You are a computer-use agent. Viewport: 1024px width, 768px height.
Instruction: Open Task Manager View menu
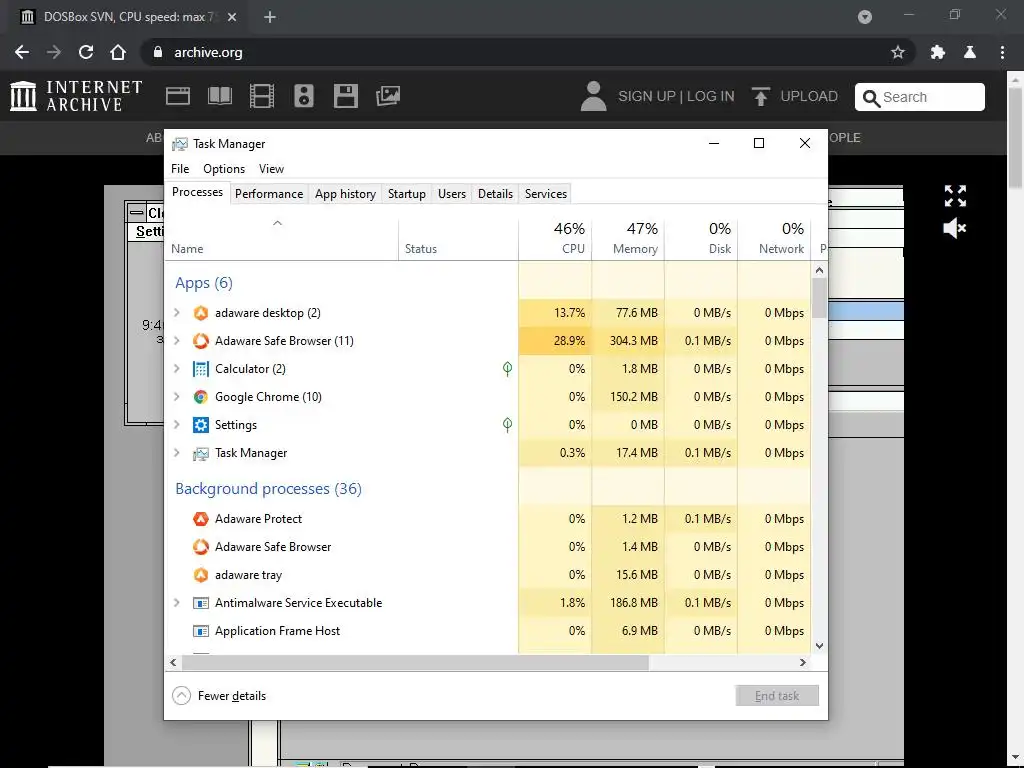pyautogui.click(x=271, y=168)
